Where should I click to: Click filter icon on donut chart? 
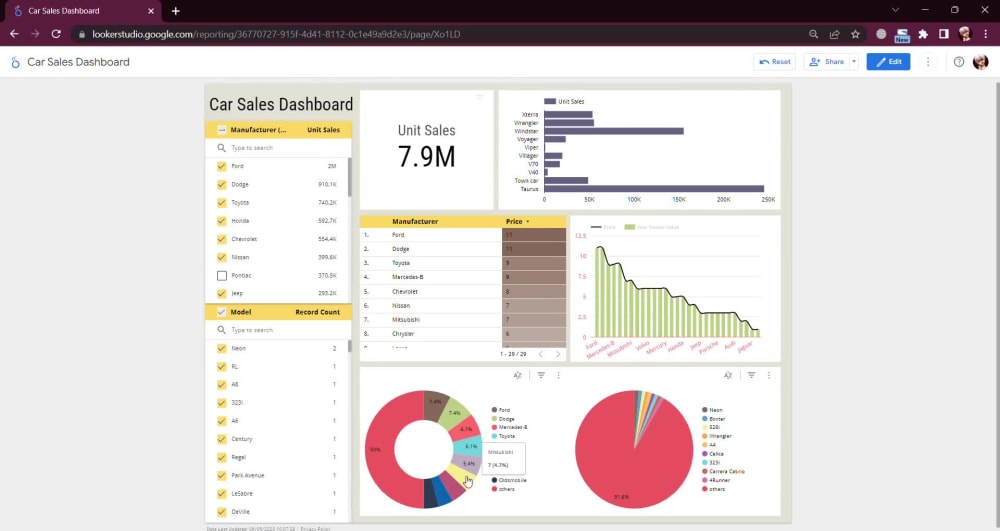[x=541, y=375]
